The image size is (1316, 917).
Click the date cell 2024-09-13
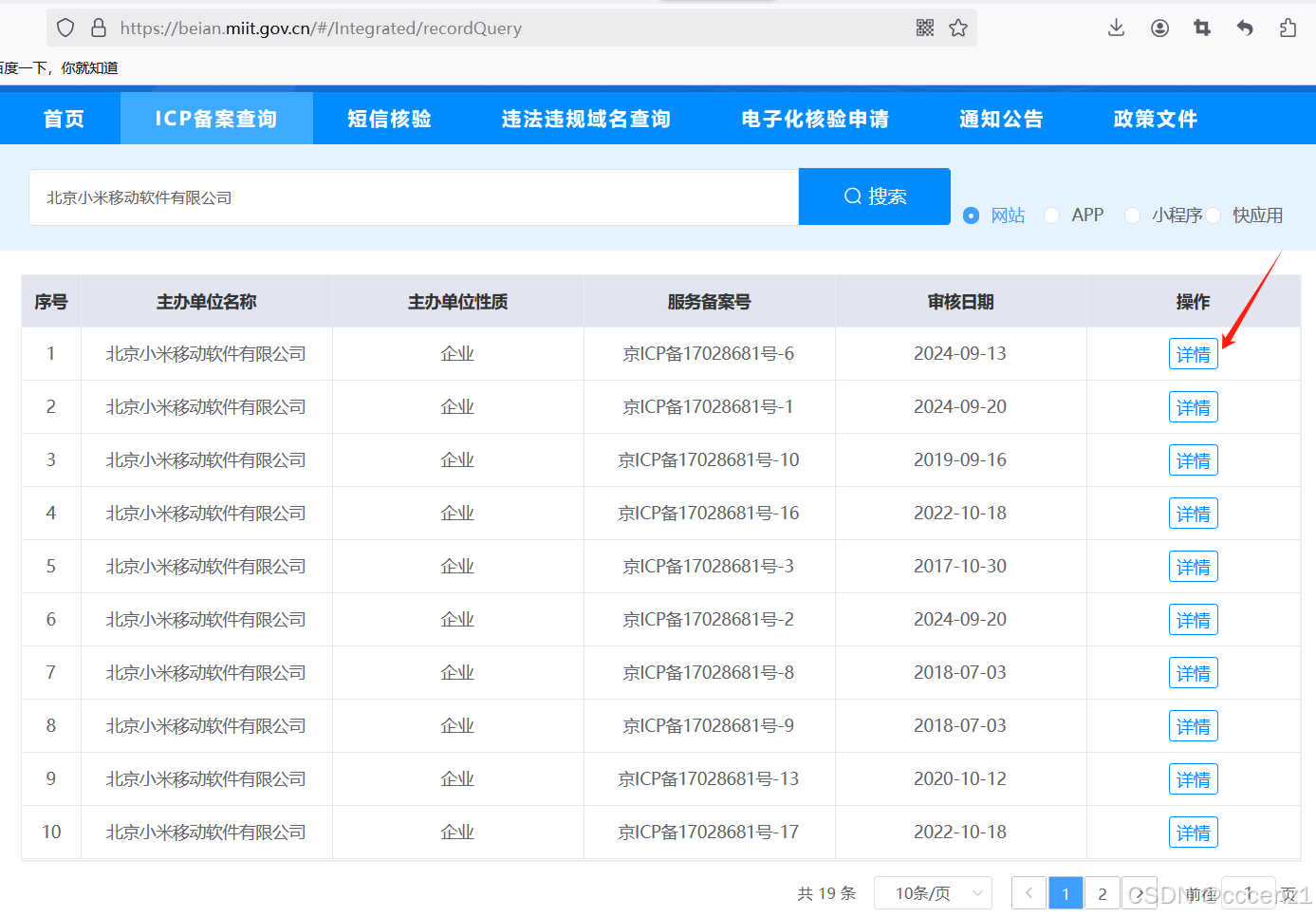960,353
